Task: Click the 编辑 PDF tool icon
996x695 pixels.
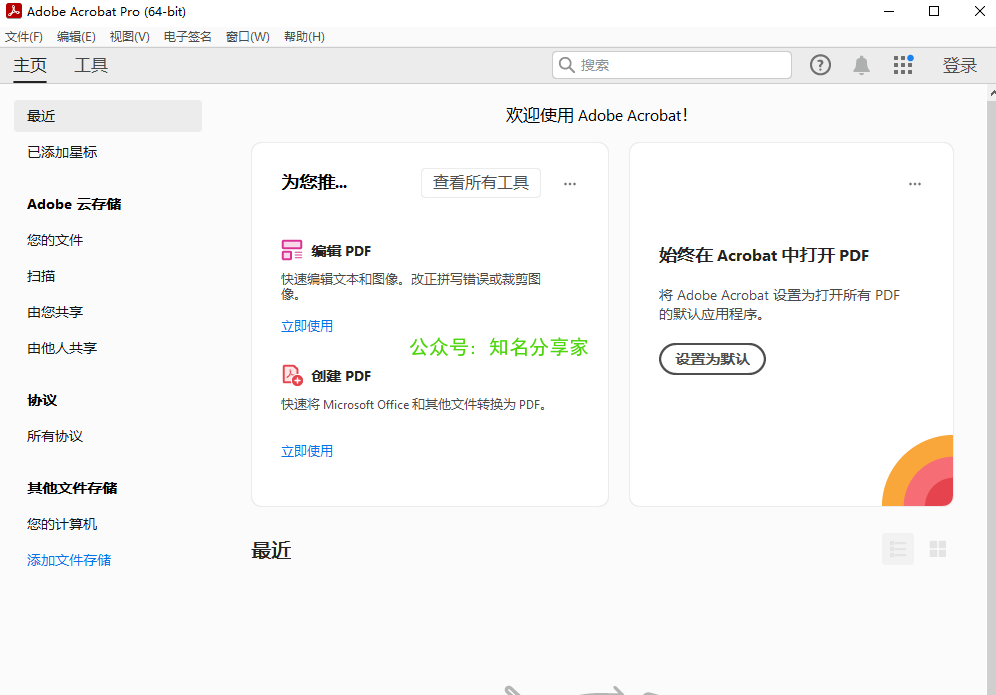Action: [292, 250]
